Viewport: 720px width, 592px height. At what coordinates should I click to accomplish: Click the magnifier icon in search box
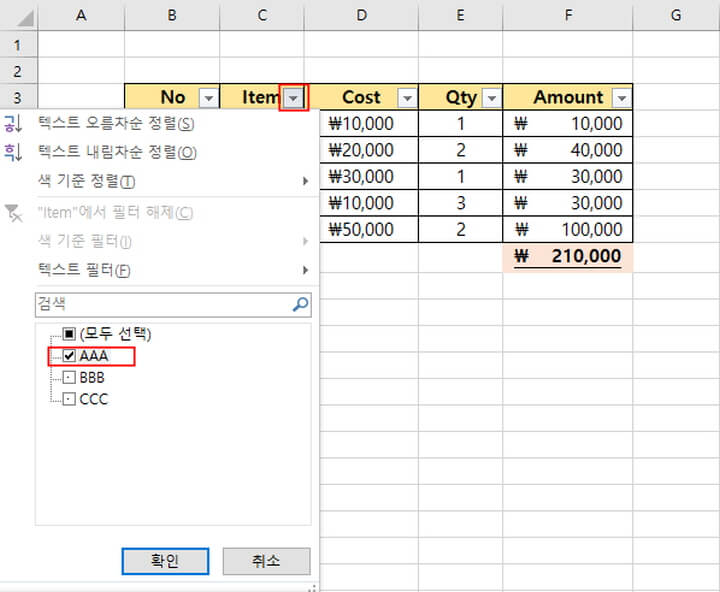click(300, 304)
